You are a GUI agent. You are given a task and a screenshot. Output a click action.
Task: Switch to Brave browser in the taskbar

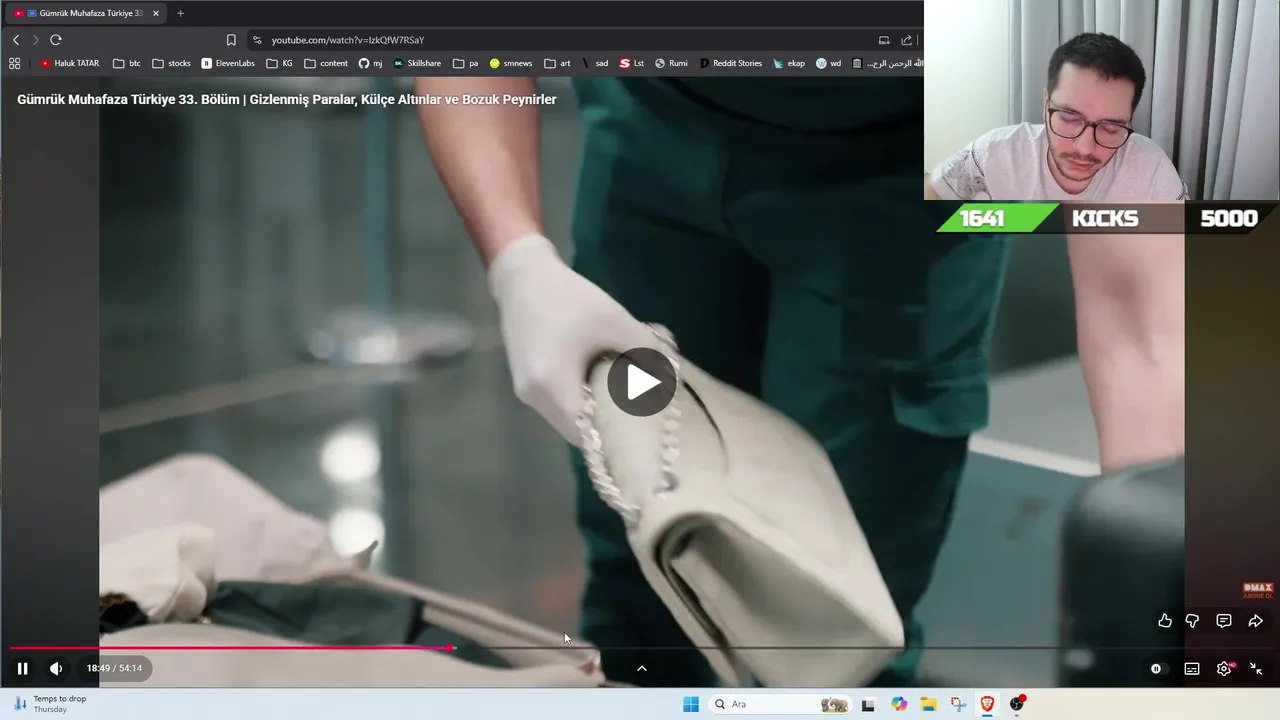(x=987, y=704)
